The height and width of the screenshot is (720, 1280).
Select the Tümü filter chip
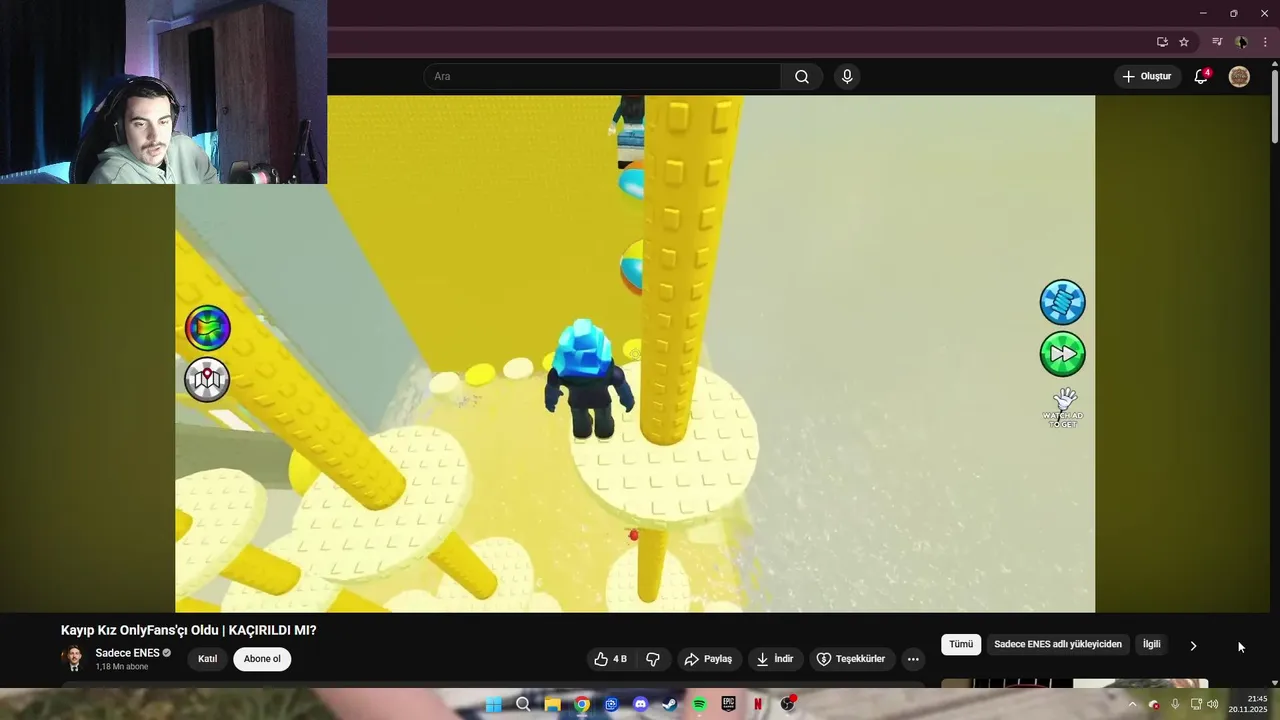[961, 645]
